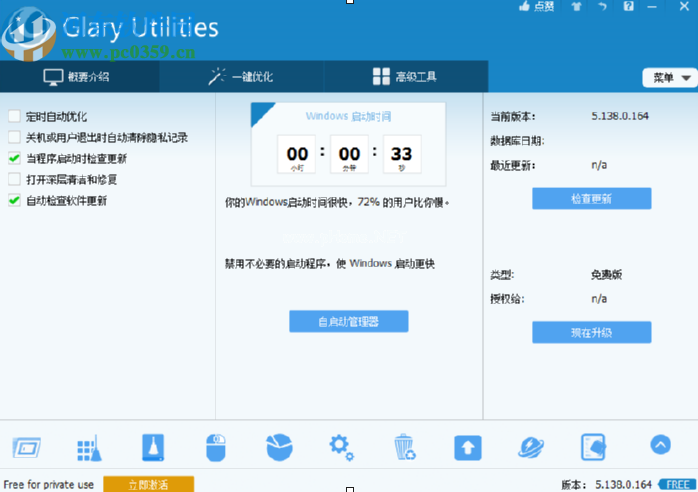
Task: Open the planet browser assistant icon
Action: (x=531, y=446)
